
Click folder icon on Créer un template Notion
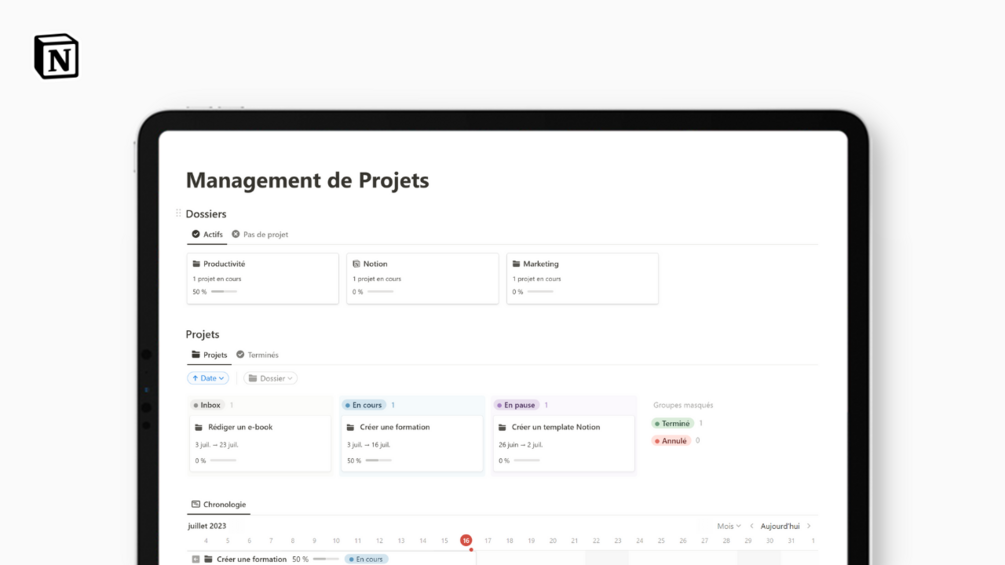click(502, 427)
